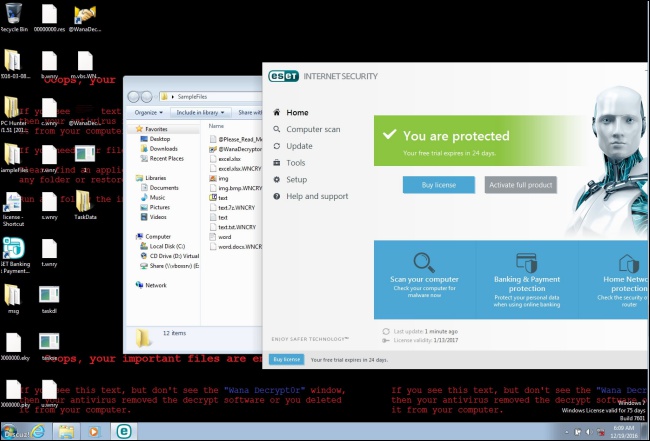Select @WanaDecryptor file in Explorer list

tap(235, 149)
